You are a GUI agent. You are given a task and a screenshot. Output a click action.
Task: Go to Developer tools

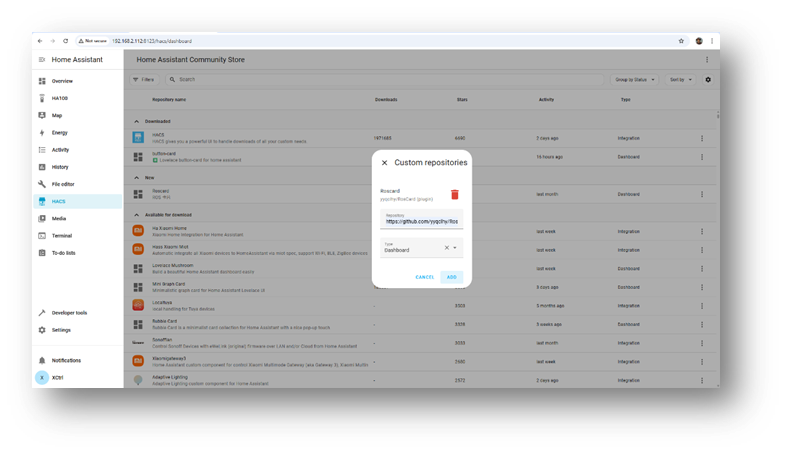69,313
